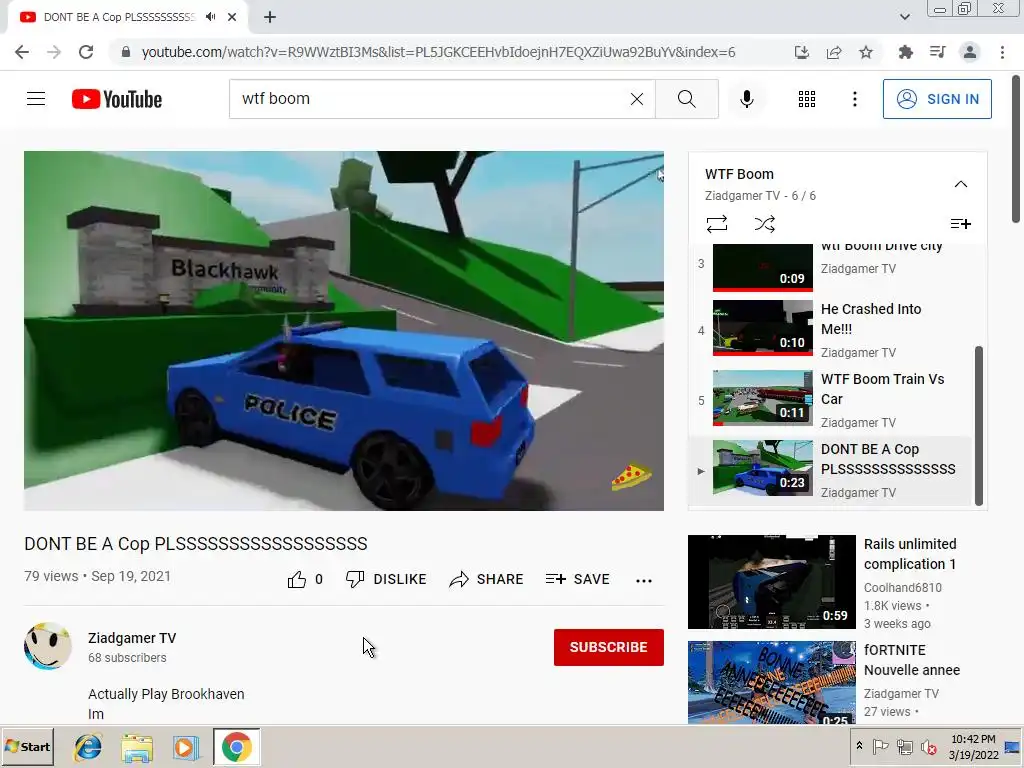Viewport: 1024px width, 768px height.
Task: Bookmark this page with star
Action: [x=866, y=52]
